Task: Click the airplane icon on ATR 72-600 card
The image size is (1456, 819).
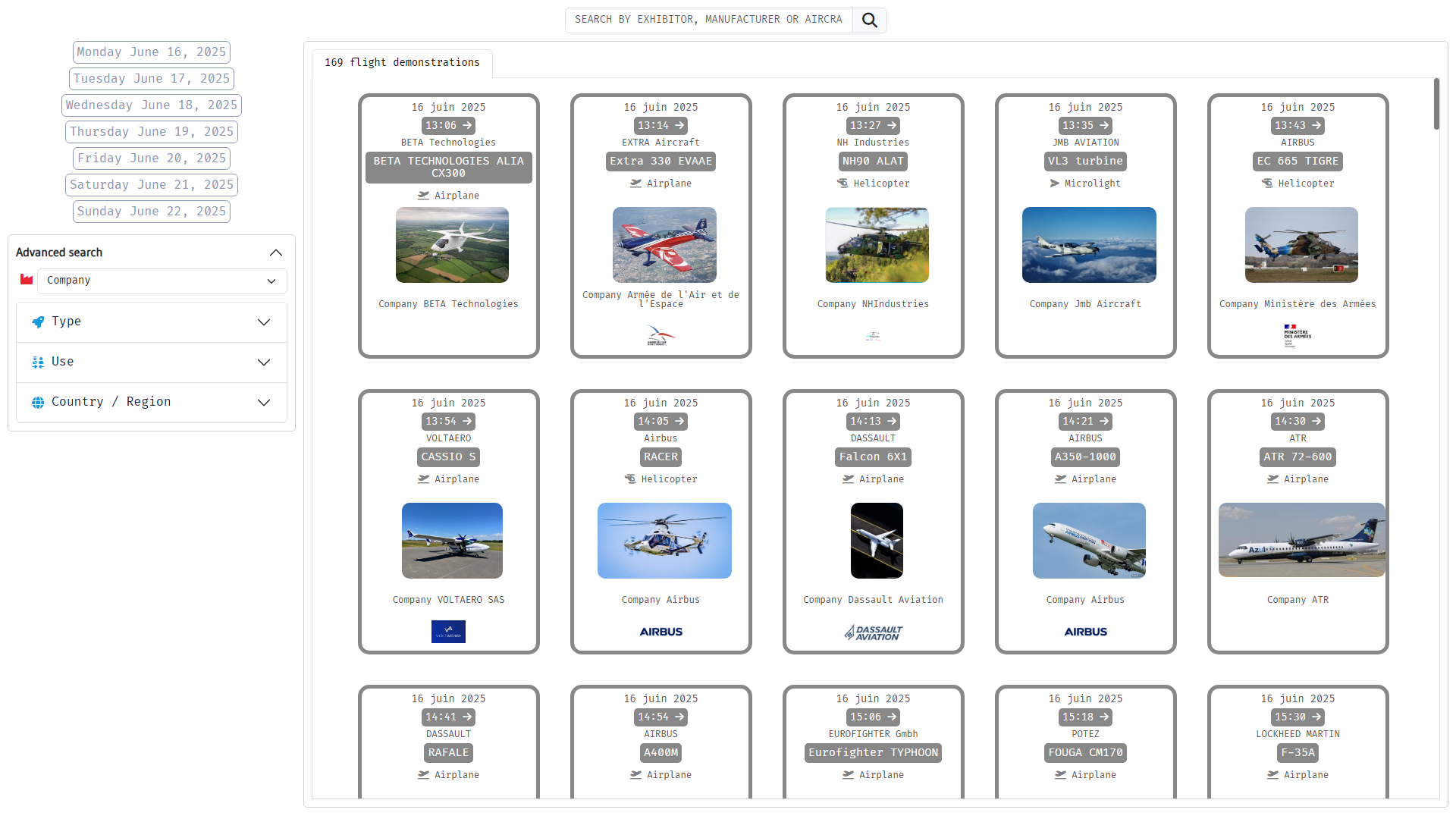Action: (x=1273, y=479)
